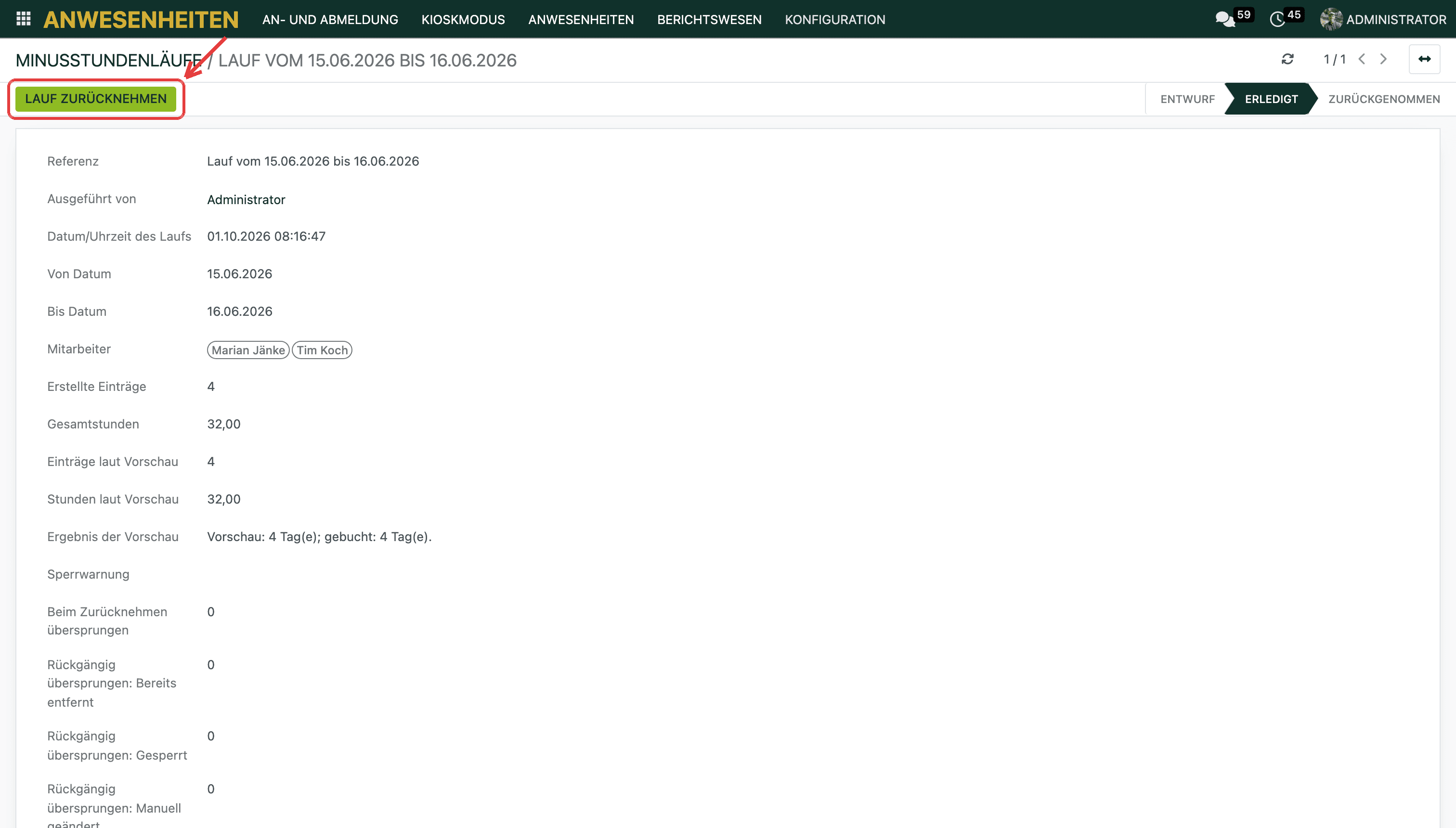Click the double-arrow width toggle button
Screen dimensions: 1456x828
[1424, 59]
